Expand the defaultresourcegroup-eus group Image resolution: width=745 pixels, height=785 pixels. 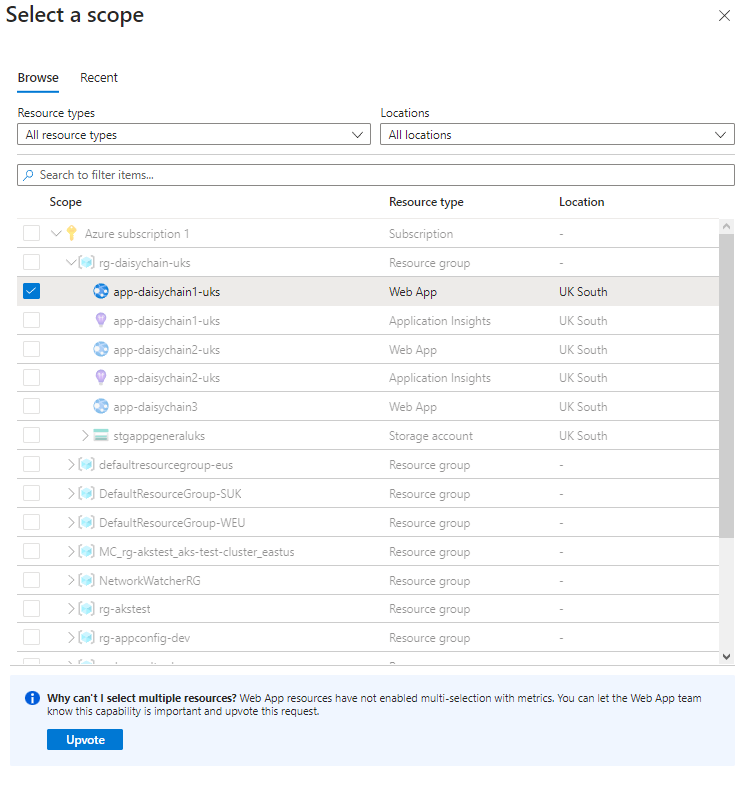[x=71, y=464]
